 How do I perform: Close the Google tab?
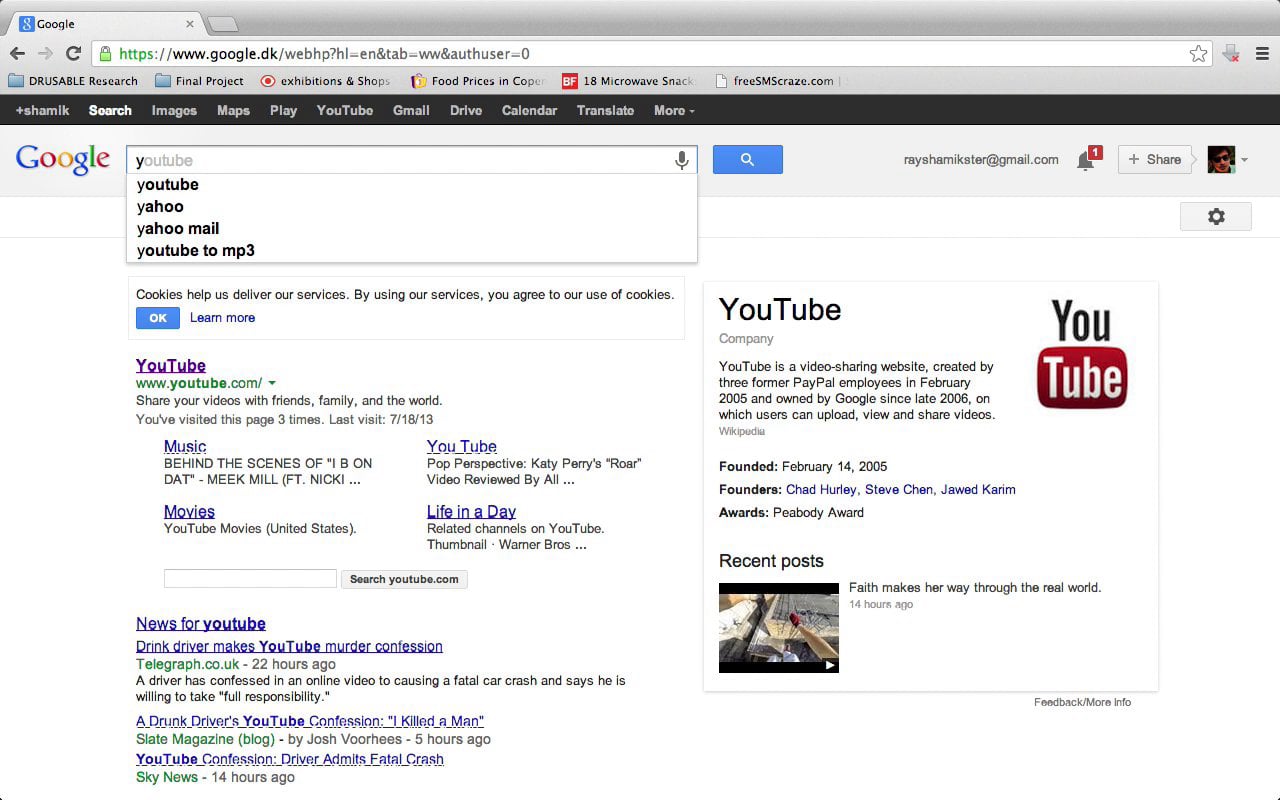(x=190, y=24)
